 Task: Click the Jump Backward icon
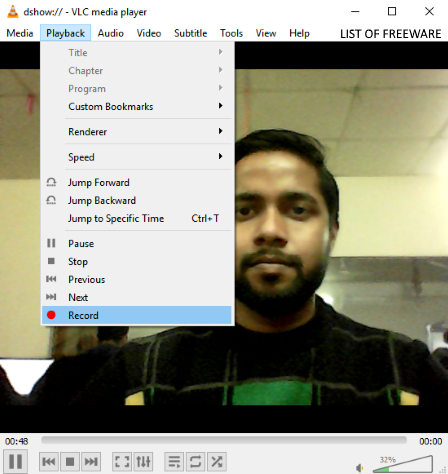pyautogui.click(x=51, y=200)
